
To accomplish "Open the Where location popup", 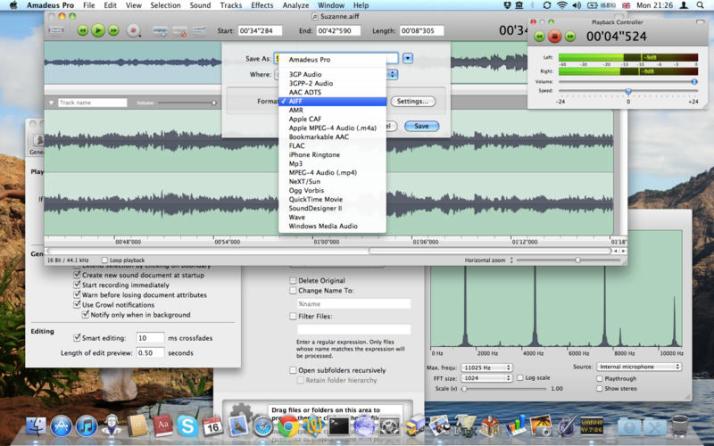I will tap(392, 74).
